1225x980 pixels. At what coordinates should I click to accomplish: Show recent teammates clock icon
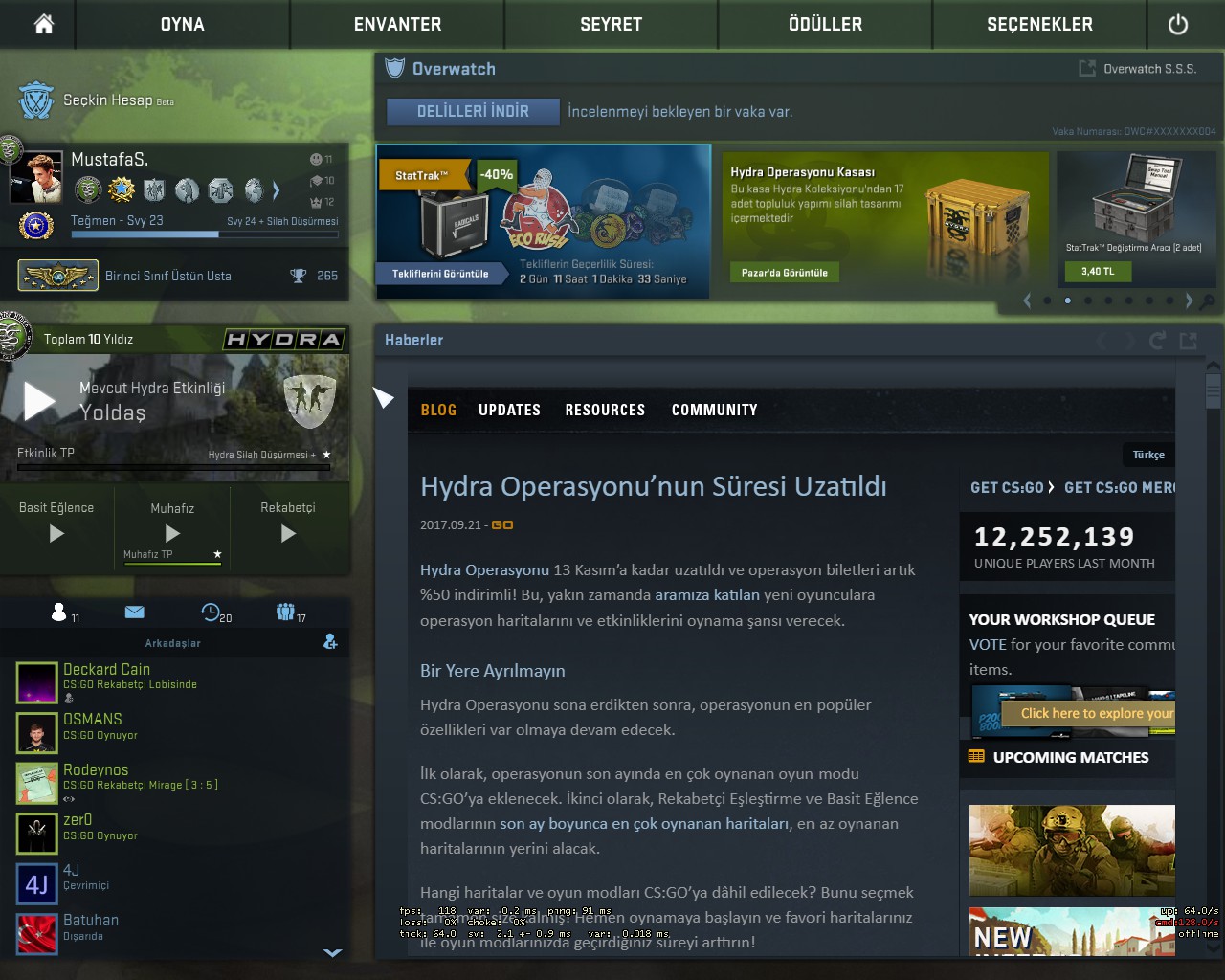(211, 612)
